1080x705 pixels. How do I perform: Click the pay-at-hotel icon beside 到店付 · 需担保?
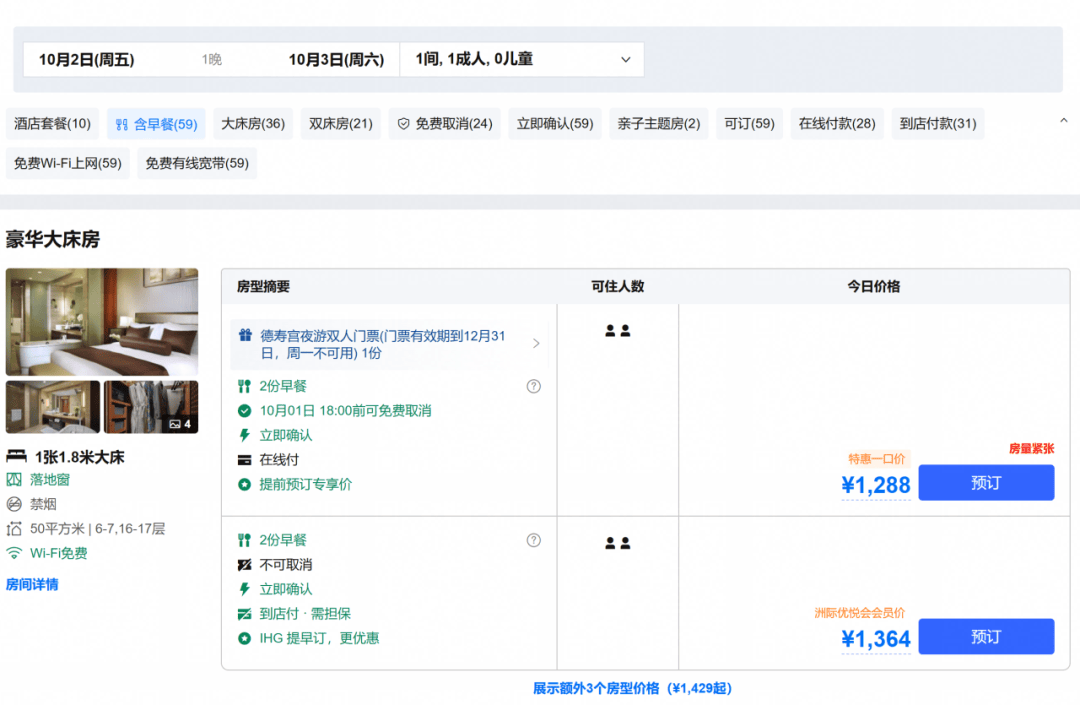tap(245, 614)
